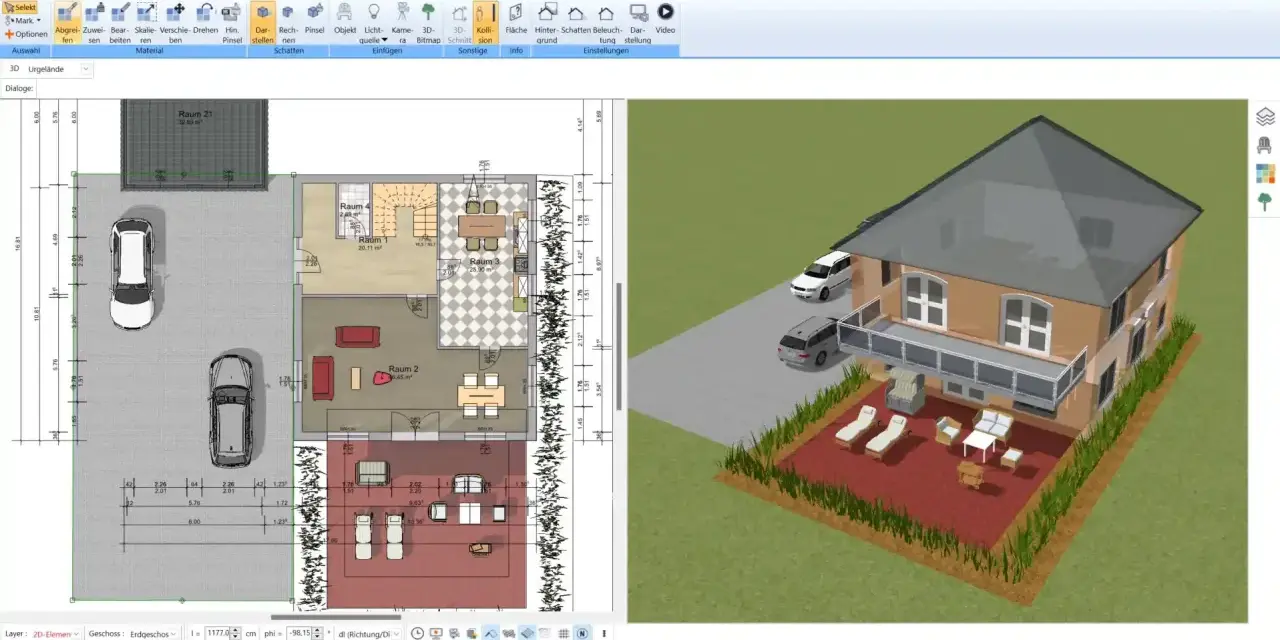Click the length l input field
This screenshot has width=1280, height=640.
tap(217, 633)
